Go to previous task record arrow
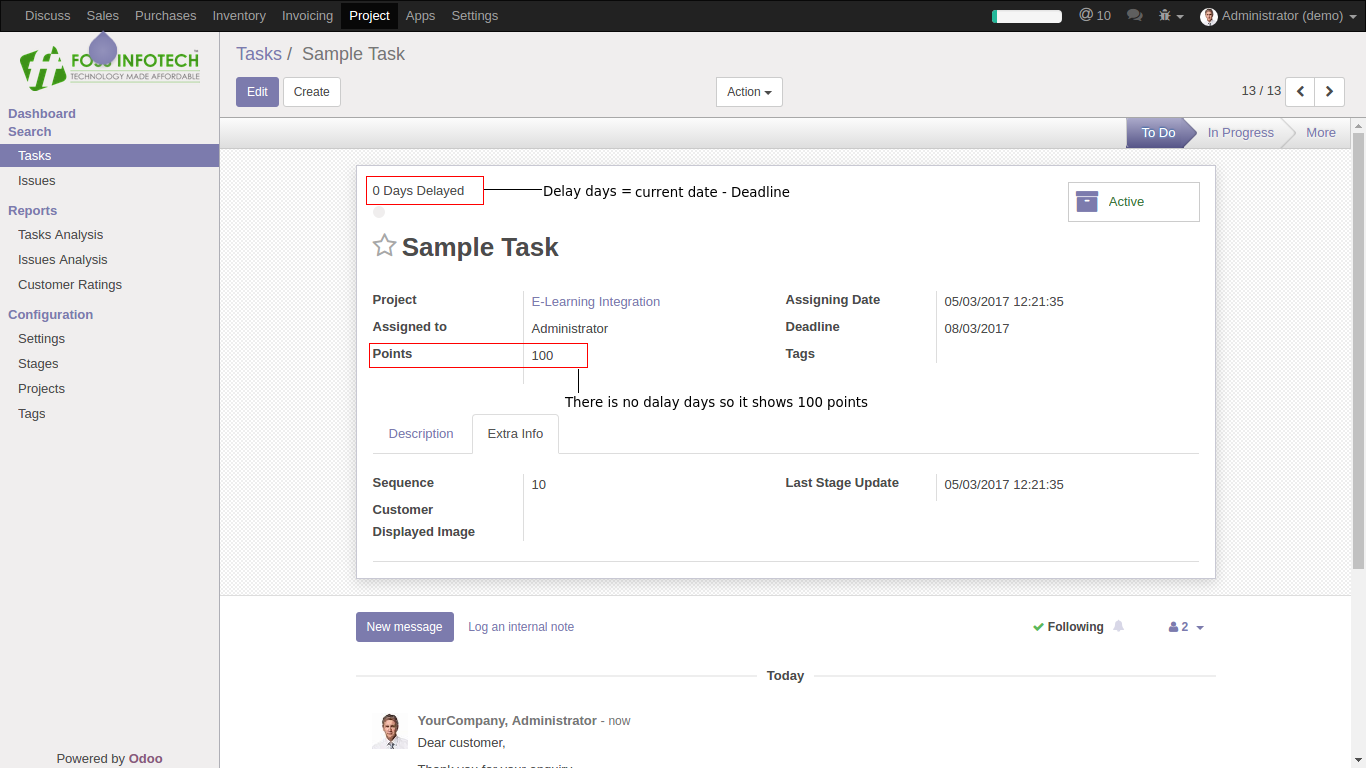Screen dimensions: 1366x768 coord(1300,91)
